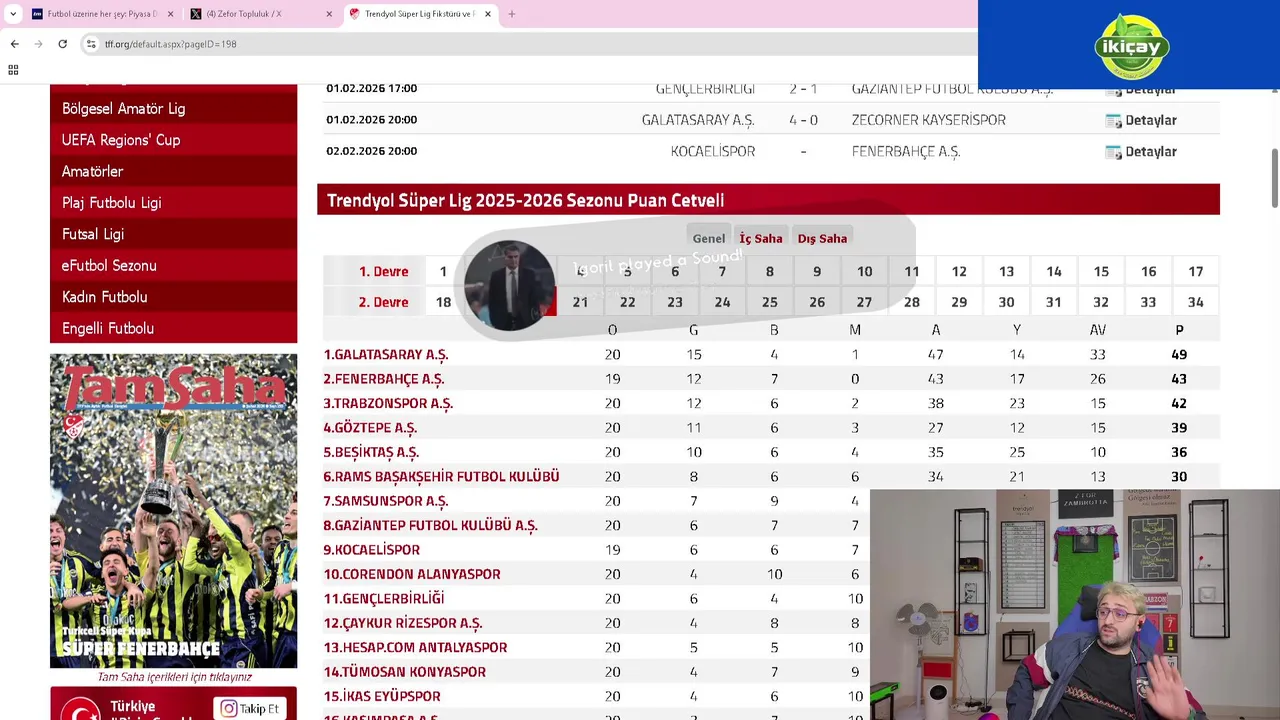This screenshot has width=1280, height=720.
Task: Open Detaylar link for Gençlerbirliği match
Action: pos(1150,89)
